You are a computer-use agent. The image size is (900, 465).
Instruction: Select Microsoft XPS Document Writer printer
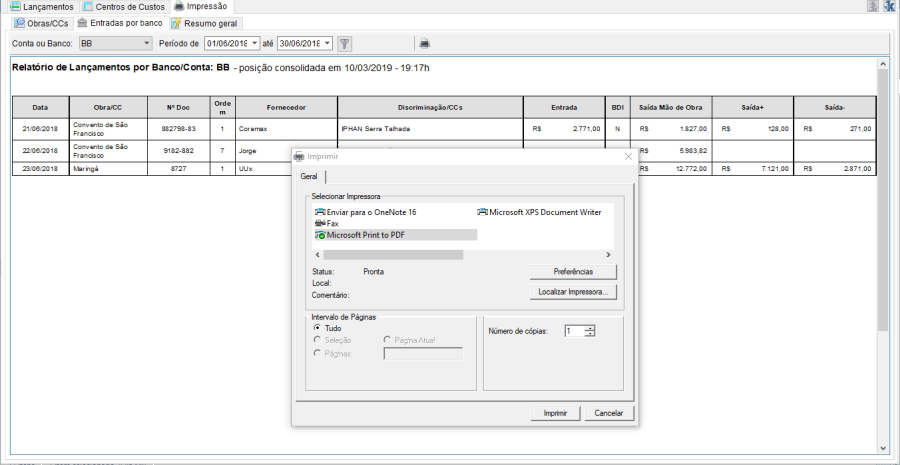click(x=542, y=212)
